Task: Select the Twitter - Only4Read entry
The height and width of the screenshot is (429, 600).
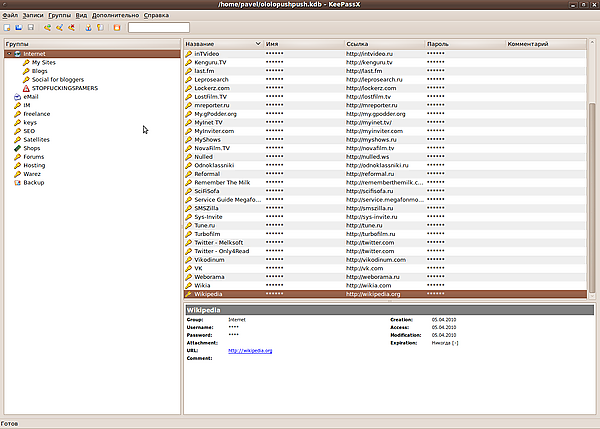Action: pos(222,251)
